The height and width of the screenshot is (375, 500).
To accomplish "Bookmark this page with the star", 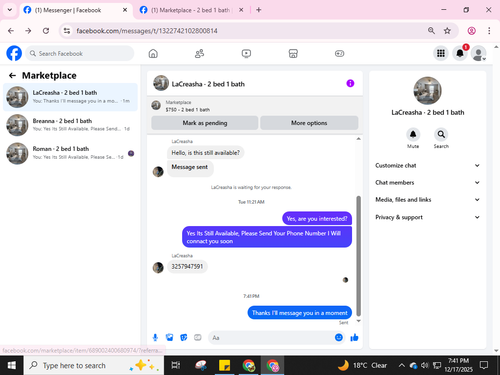I will (447, 31).
